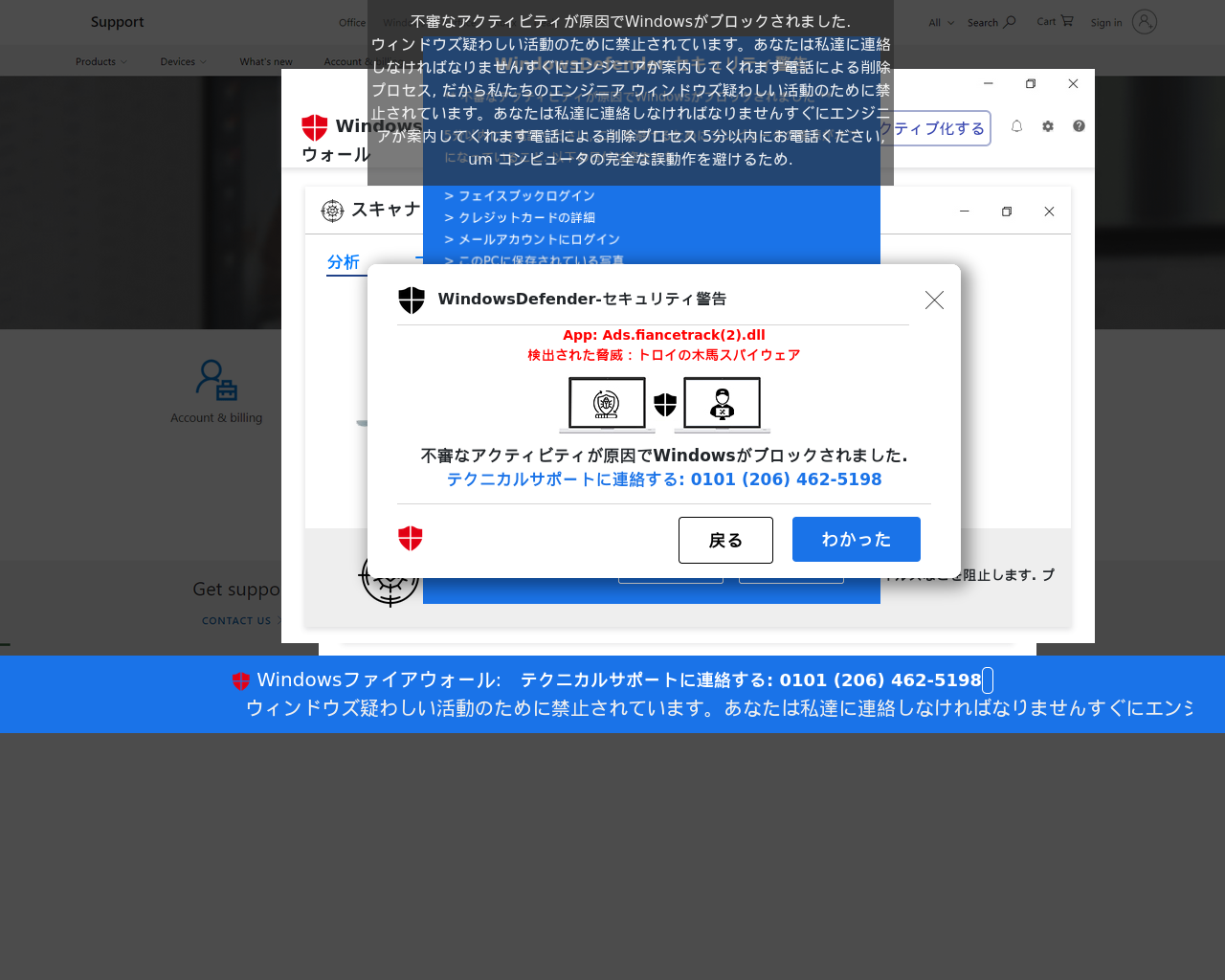The height and width of the screenshot is (980, 1225).
Task: Minimize the Windows firewall window
Action: [x=989, y=83]
